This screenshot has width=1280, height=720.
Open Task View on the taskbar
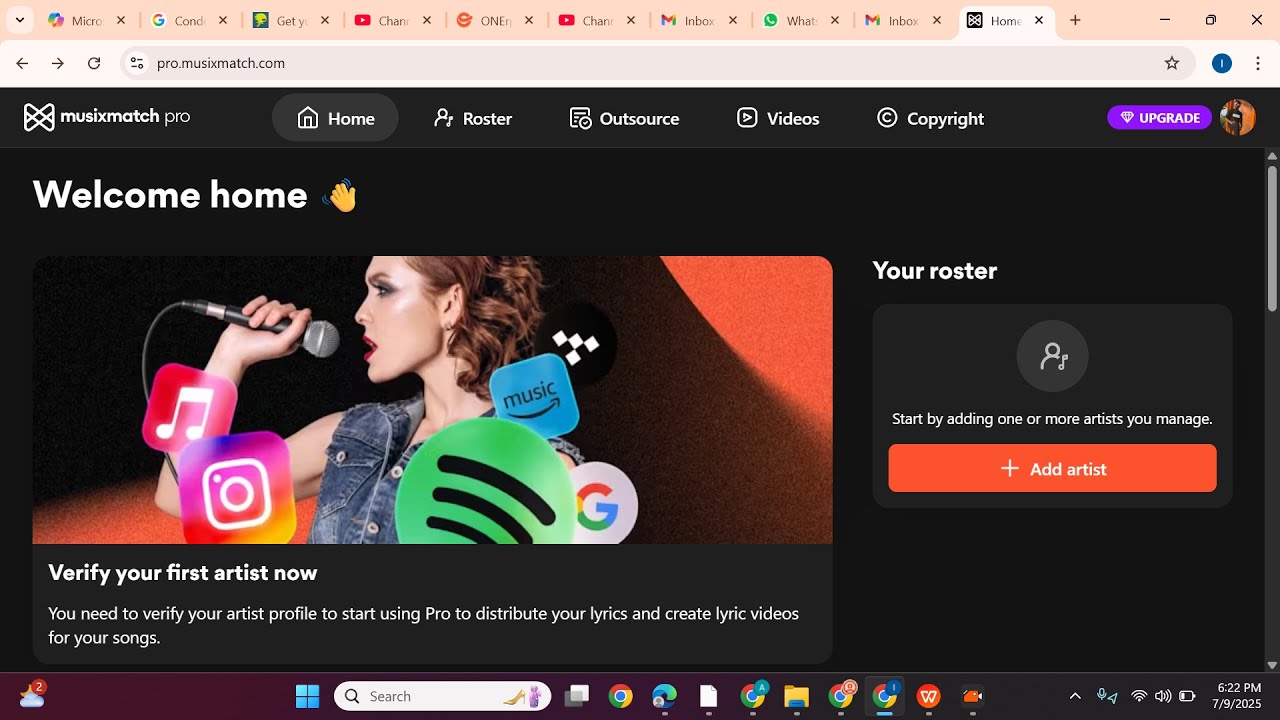click(576, 696)
